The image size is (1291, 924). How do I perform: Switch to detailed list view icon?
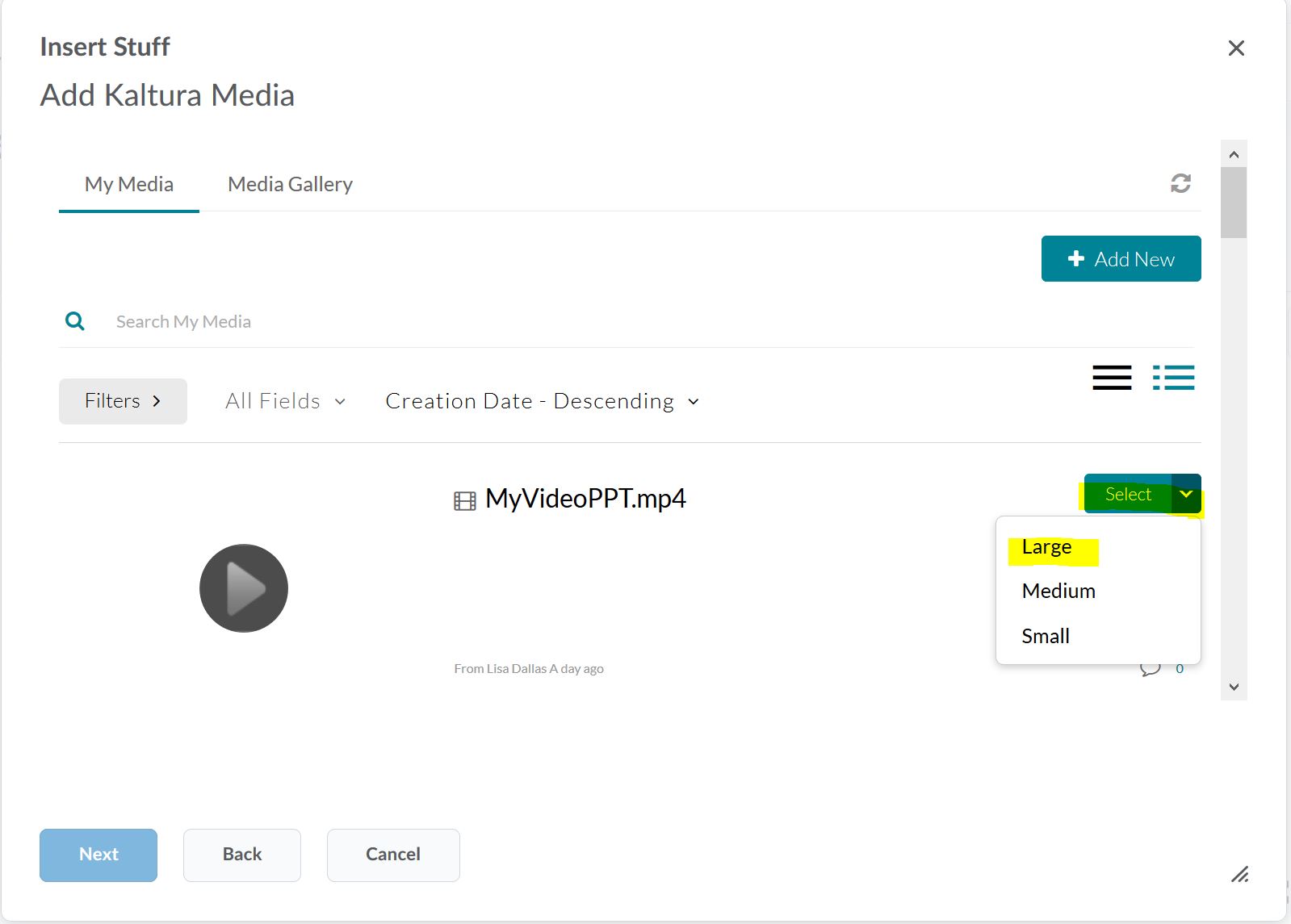pos(1173,378)
